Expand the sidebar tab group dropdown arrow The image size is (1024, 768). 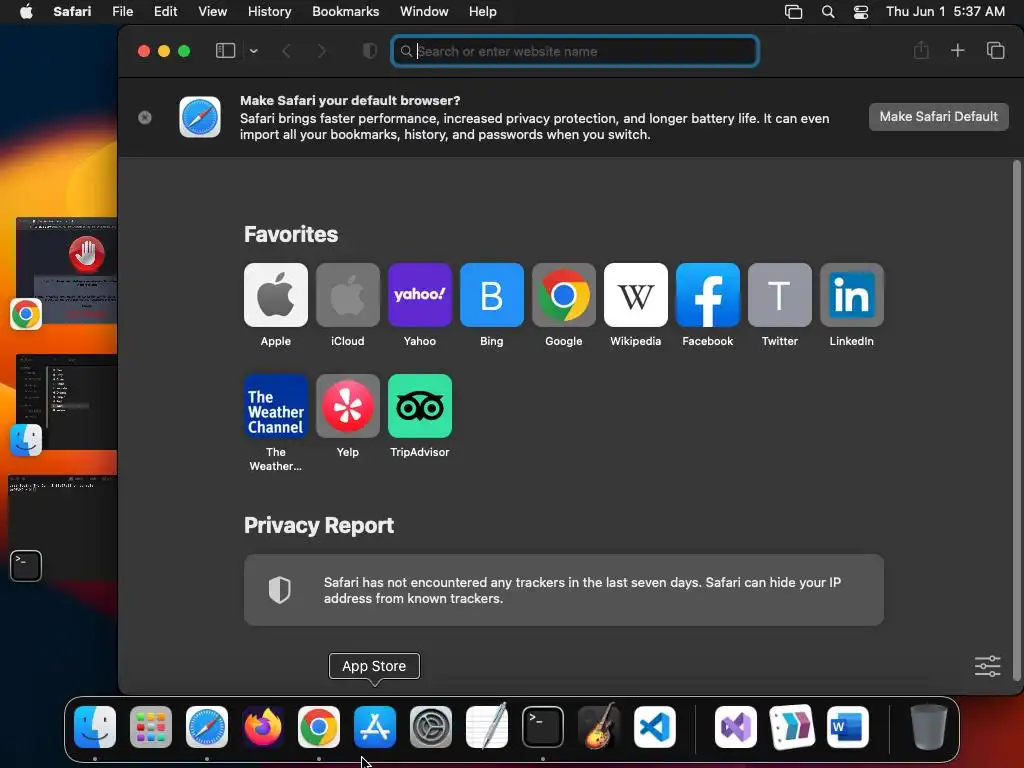(253, 51)
